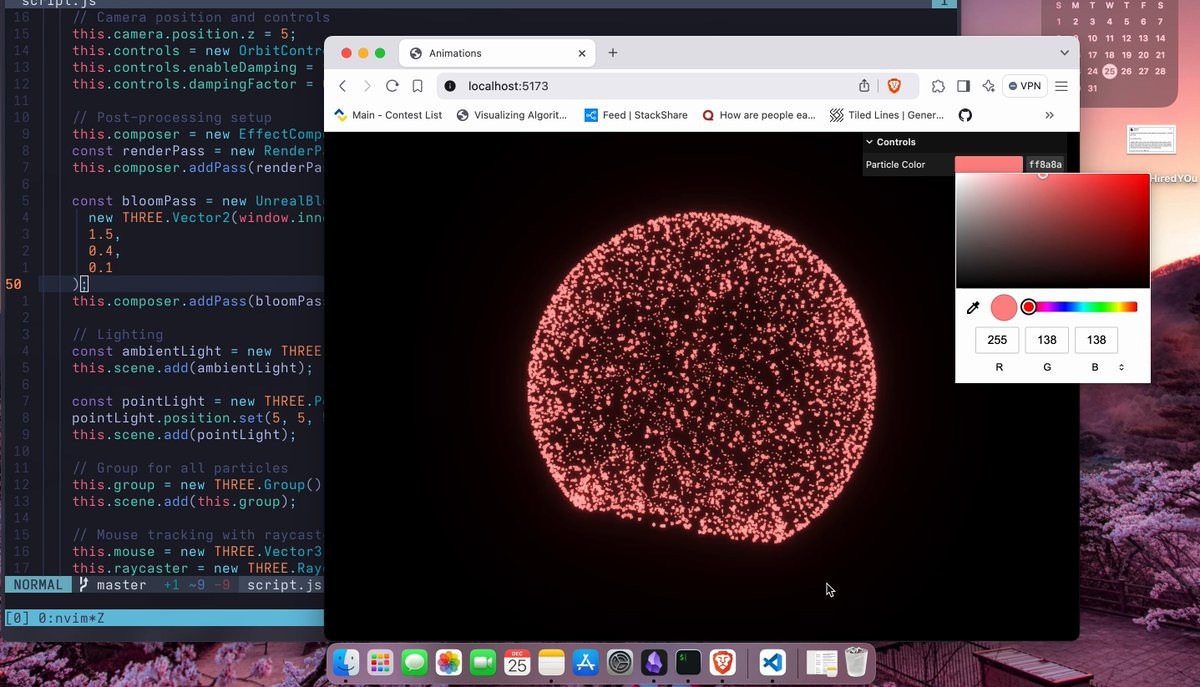Click the NORMAL mode indicator in nvim
The image size is (1200, 687).
point(38,585)
